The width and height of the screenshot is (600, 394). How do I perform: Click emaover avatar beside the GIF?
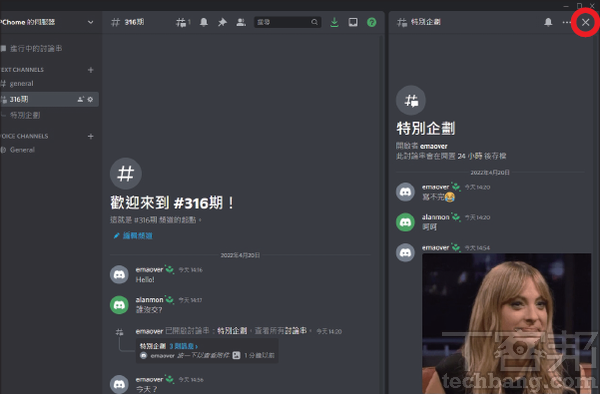tap(405, 252)
